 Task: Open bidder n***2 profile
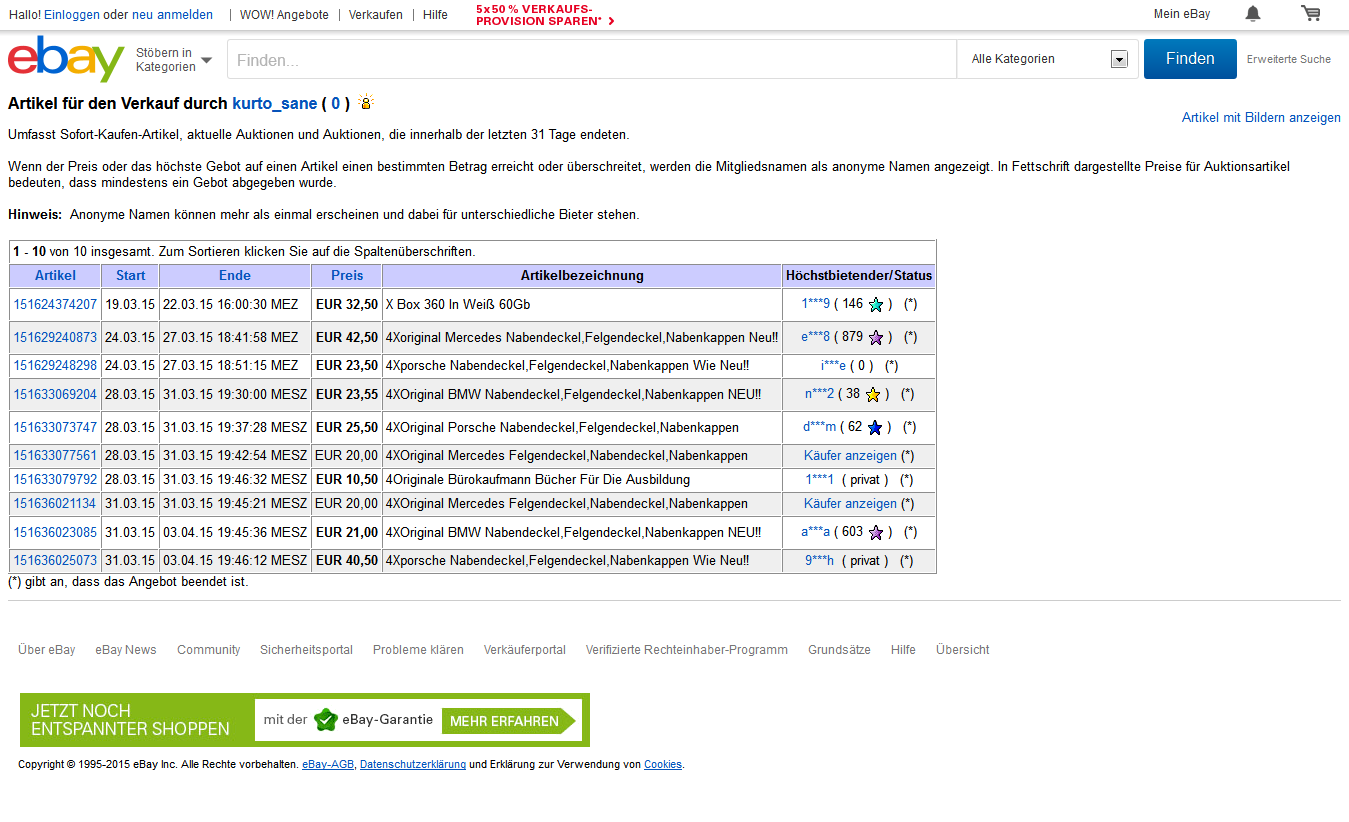click(x=819, y=394)
